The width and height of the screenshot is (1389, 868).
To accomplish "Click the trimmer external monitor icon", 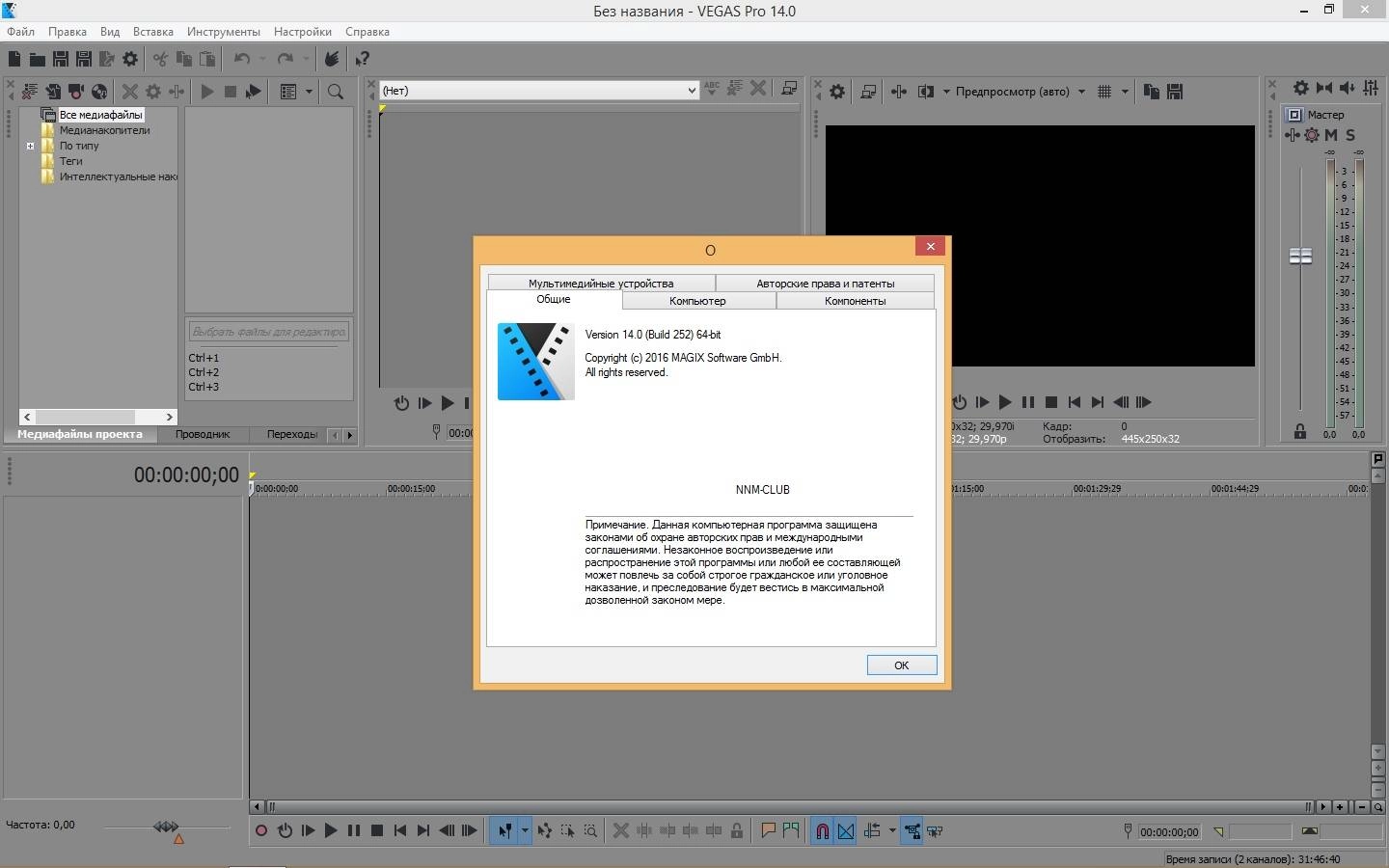I will click(788, 89).
